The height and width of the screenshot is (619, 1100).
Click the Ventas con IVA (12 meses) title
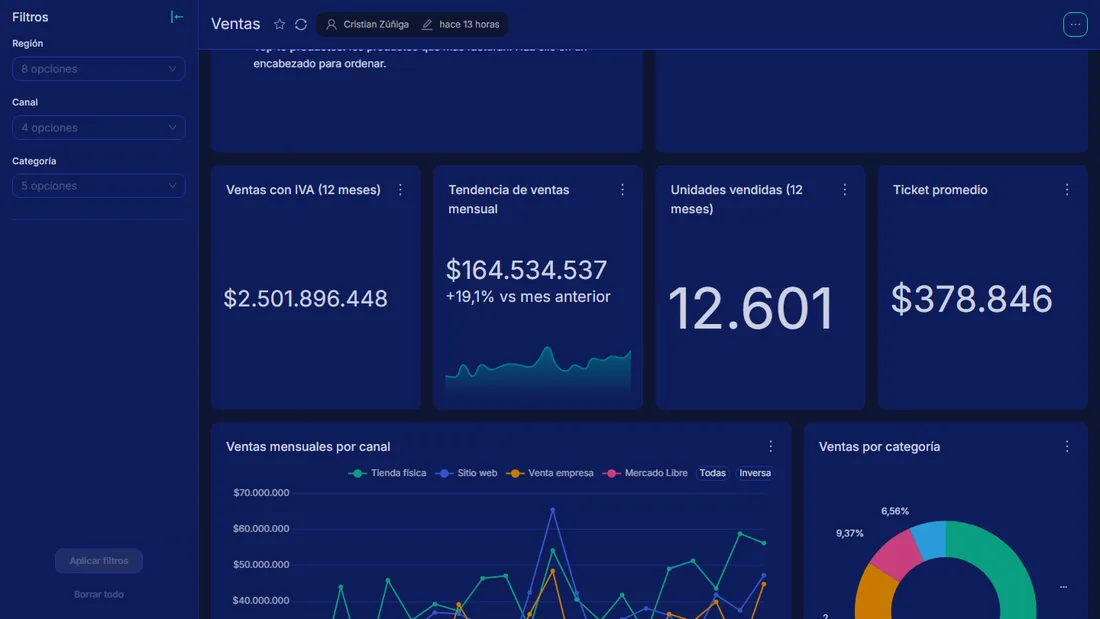303,189
